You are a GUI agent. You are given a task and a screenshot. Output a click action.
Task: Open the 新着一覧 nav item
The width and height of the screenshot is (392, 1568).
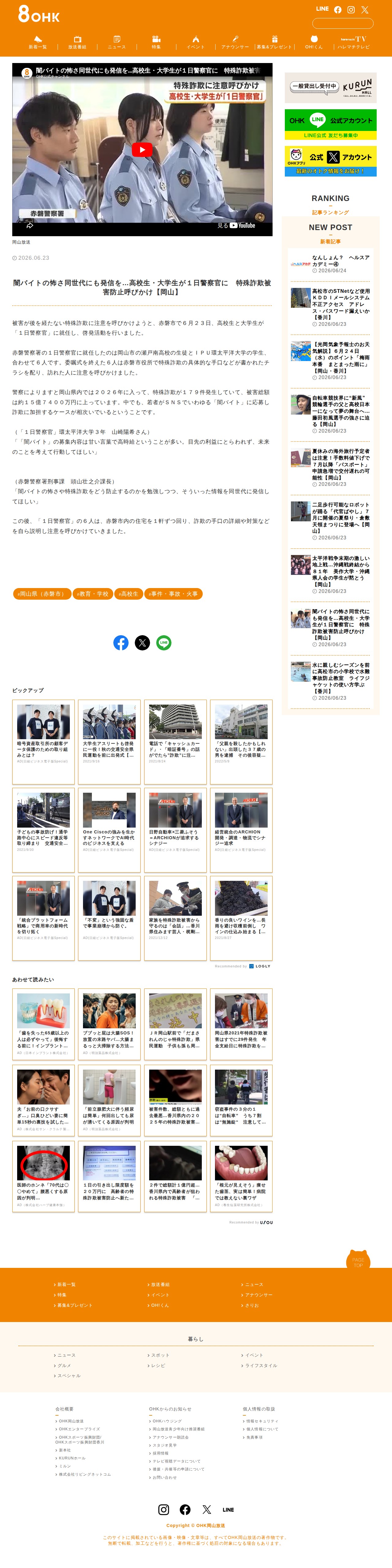[x=38, y=42]
